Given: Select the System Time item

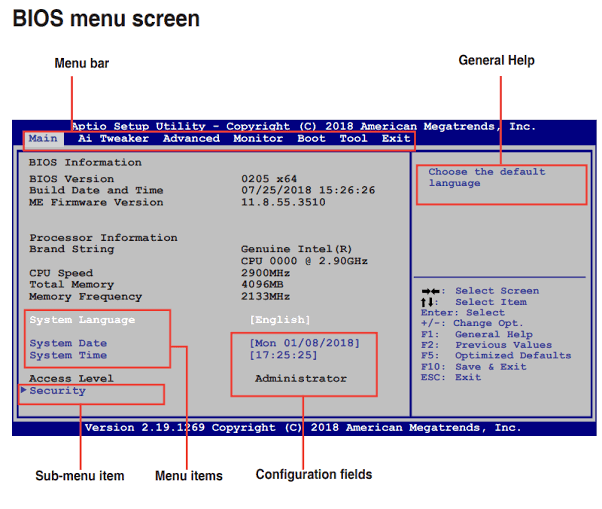Looking at the screenshot, I should click(68, 355).
